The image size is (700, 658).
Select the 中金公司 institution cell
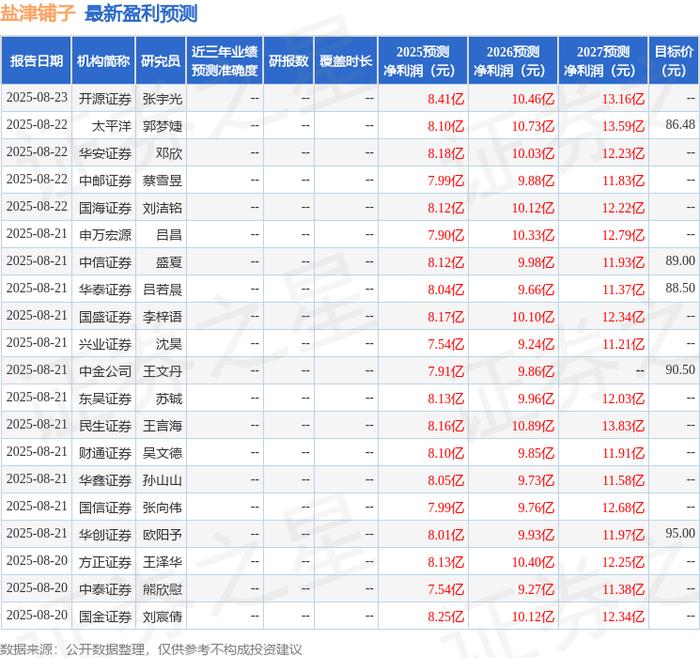point(105,371)
